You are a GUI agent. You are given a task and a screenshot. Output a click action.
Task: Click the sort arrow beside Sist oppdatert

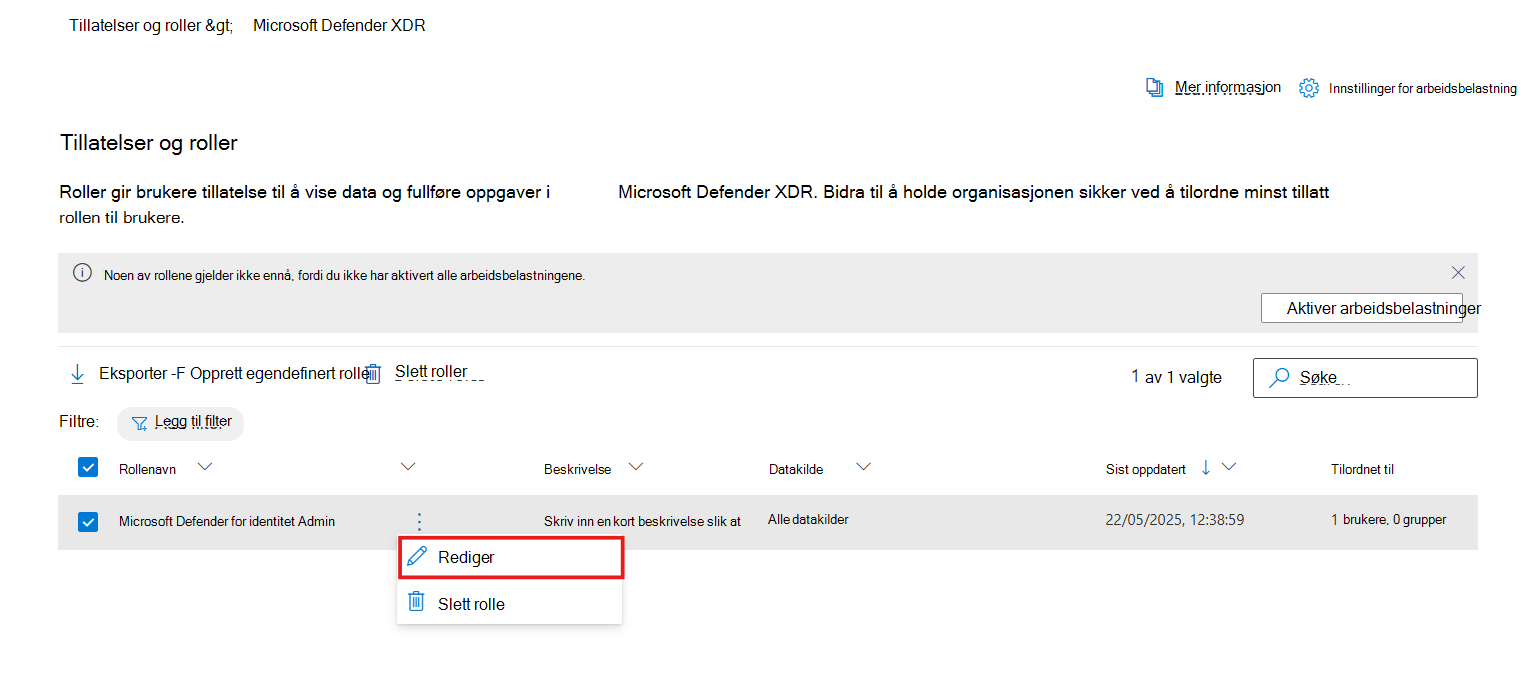click(1206, 467)
